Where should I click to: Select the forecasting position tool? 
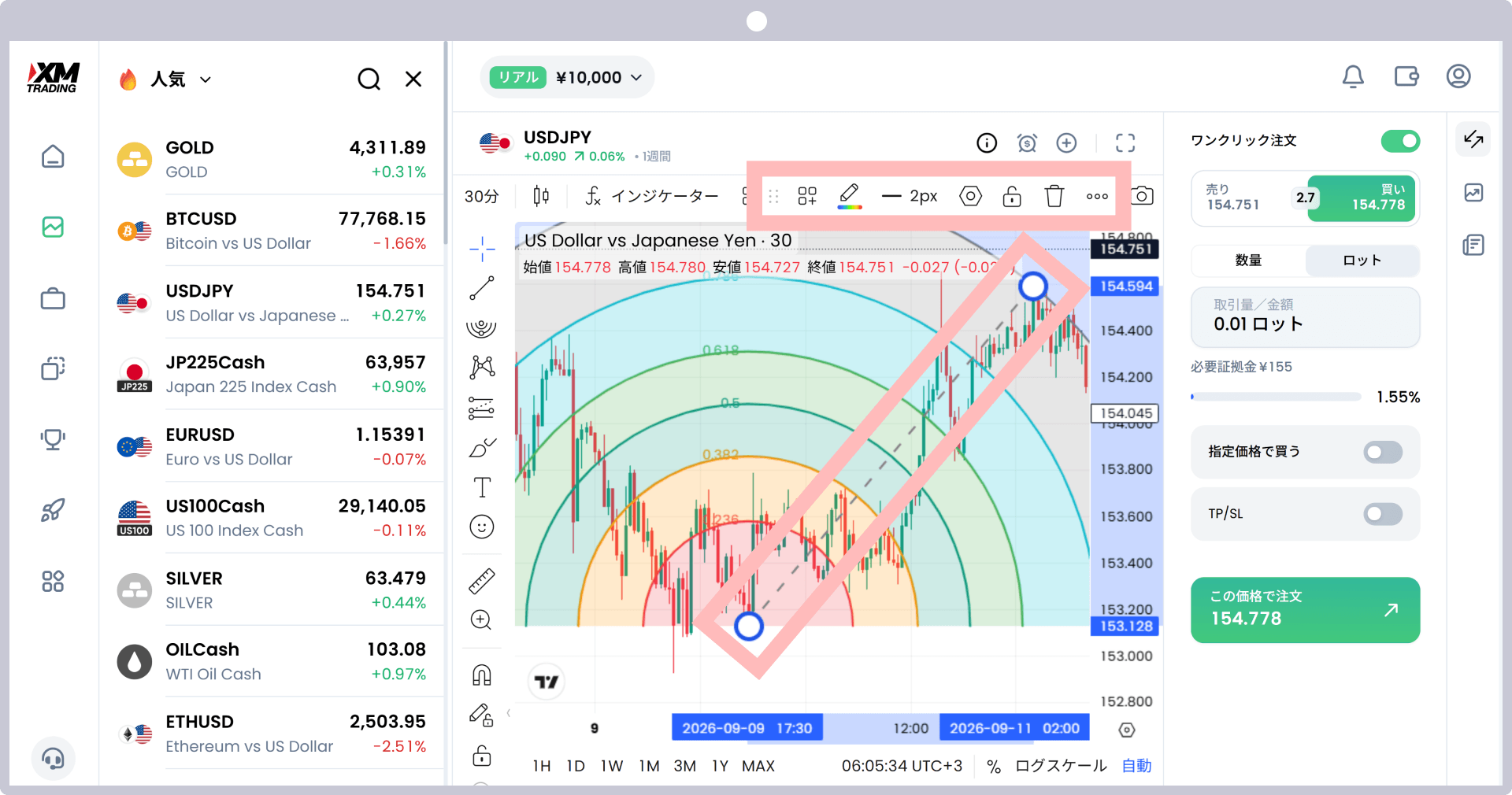[482, 408]
